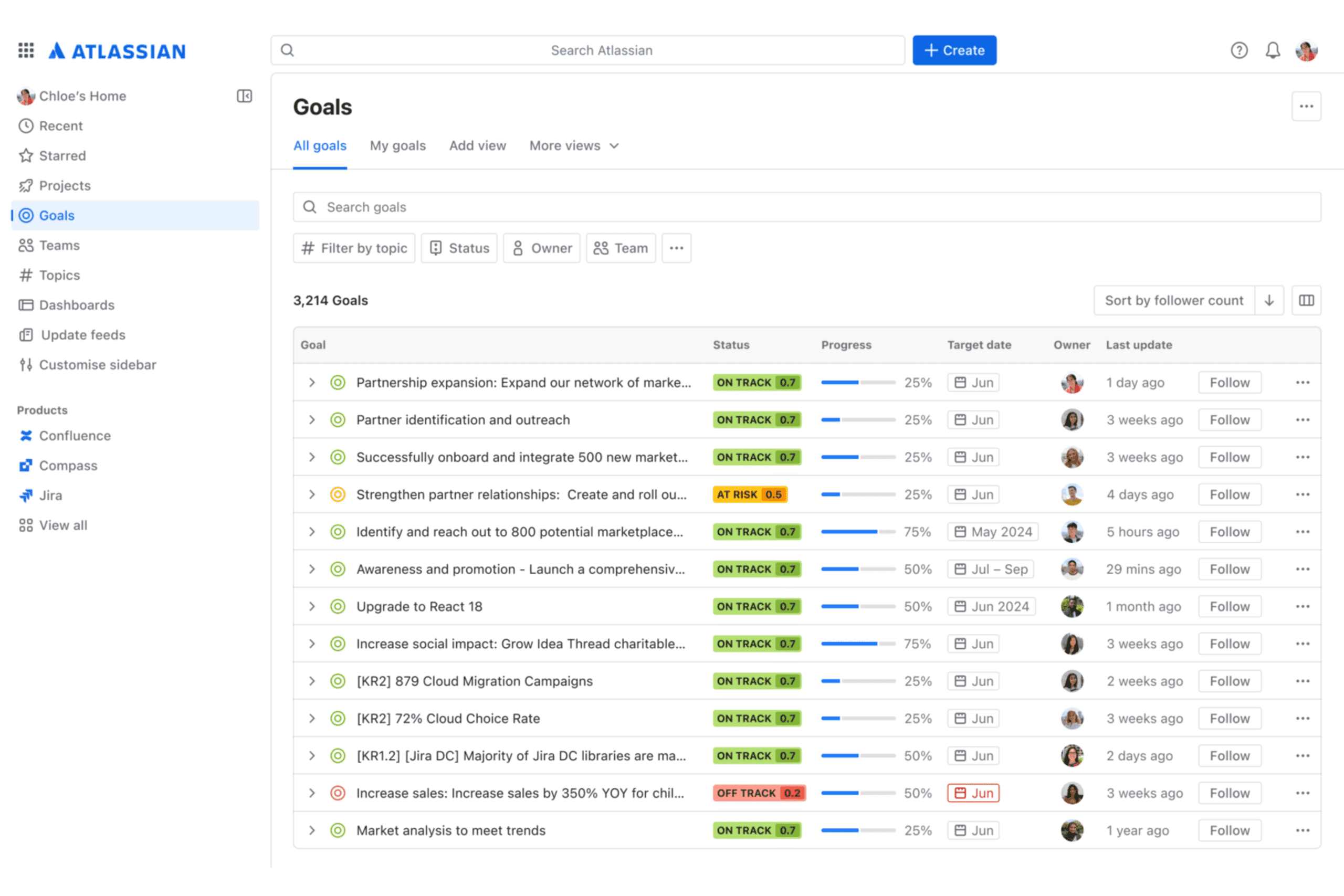Click owner avatar for Partnership expansion goal

[x=1072, y=383]
